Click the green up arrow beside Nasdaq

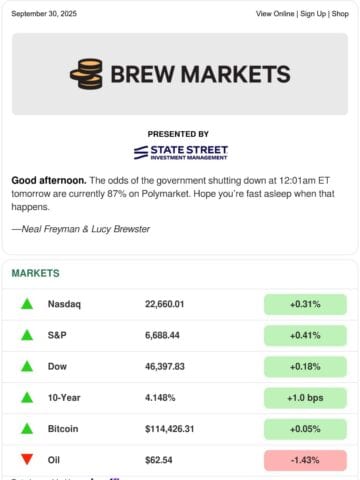pos(27,304)
